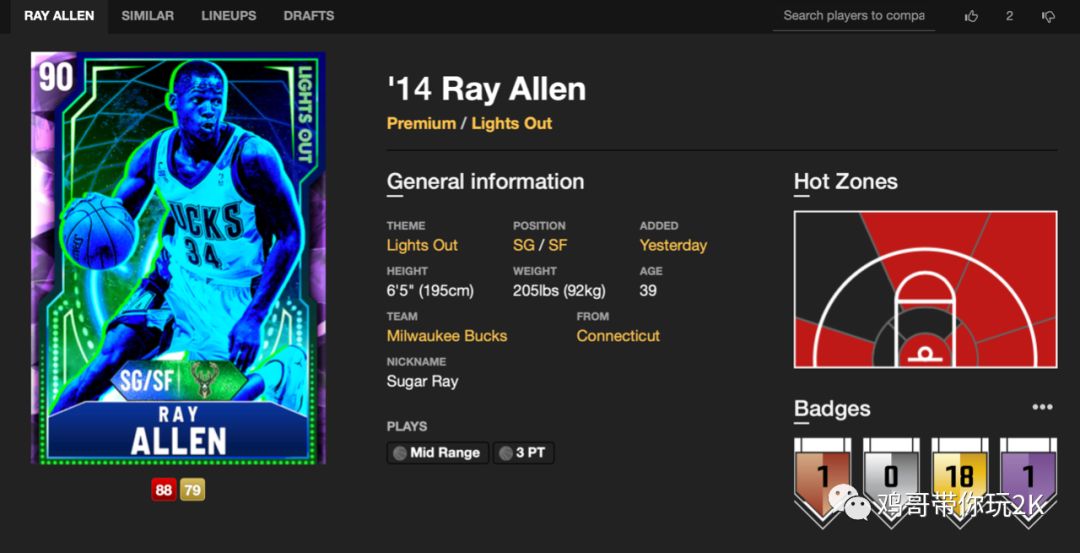The image size is (1080, 553).
Task: Click the 3 PT play tag
Action: 523,452
